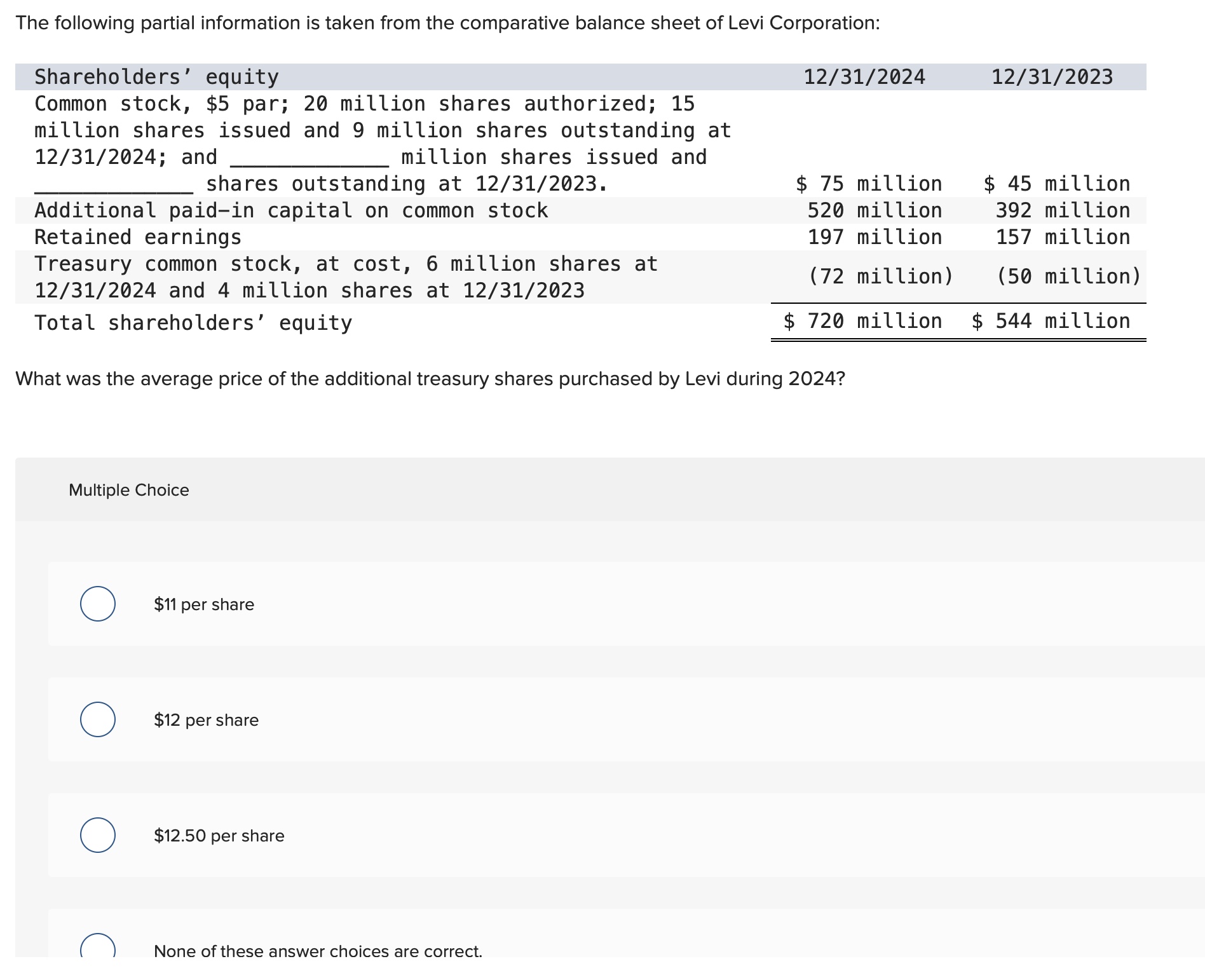
Task: Select the $12 per share answer option
Action: [98, 720]
